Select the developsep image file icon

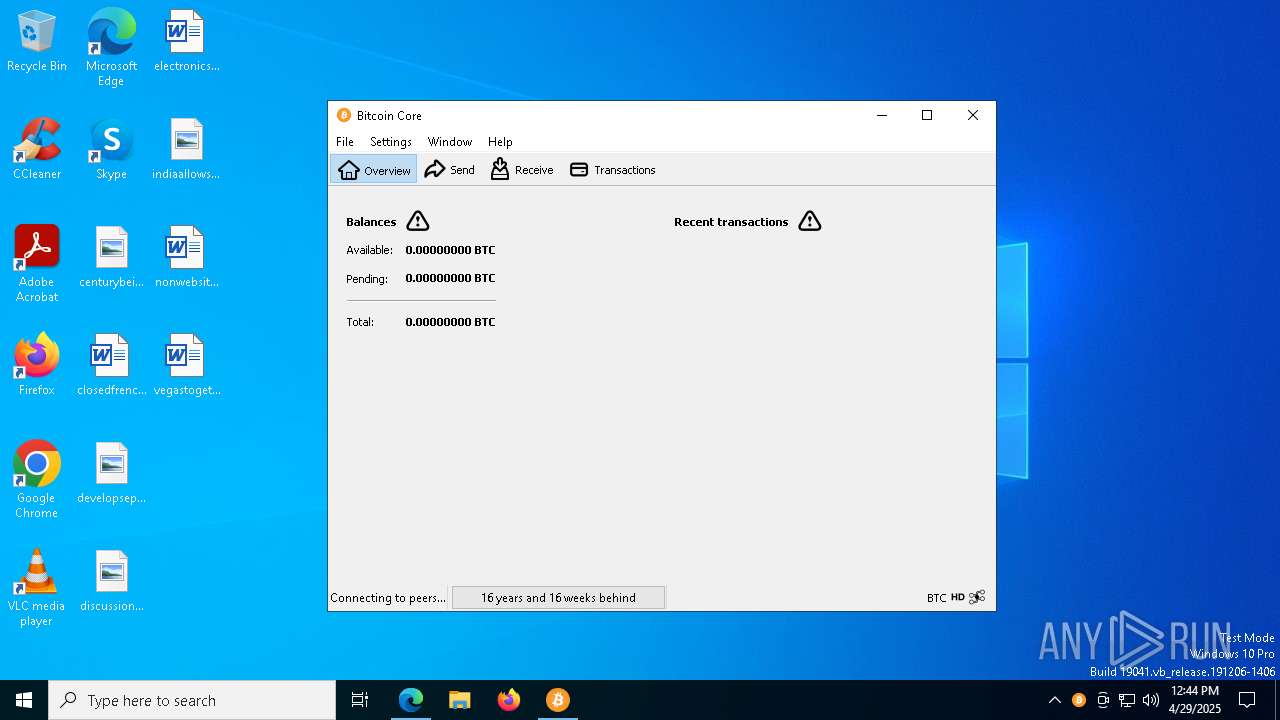coord(111,474)
